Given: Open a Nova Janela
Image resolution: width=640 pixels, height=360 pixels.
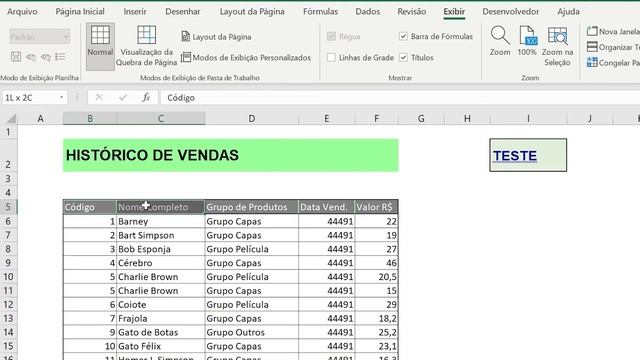Looking at the screenshot, I should (x=613, y=31).
